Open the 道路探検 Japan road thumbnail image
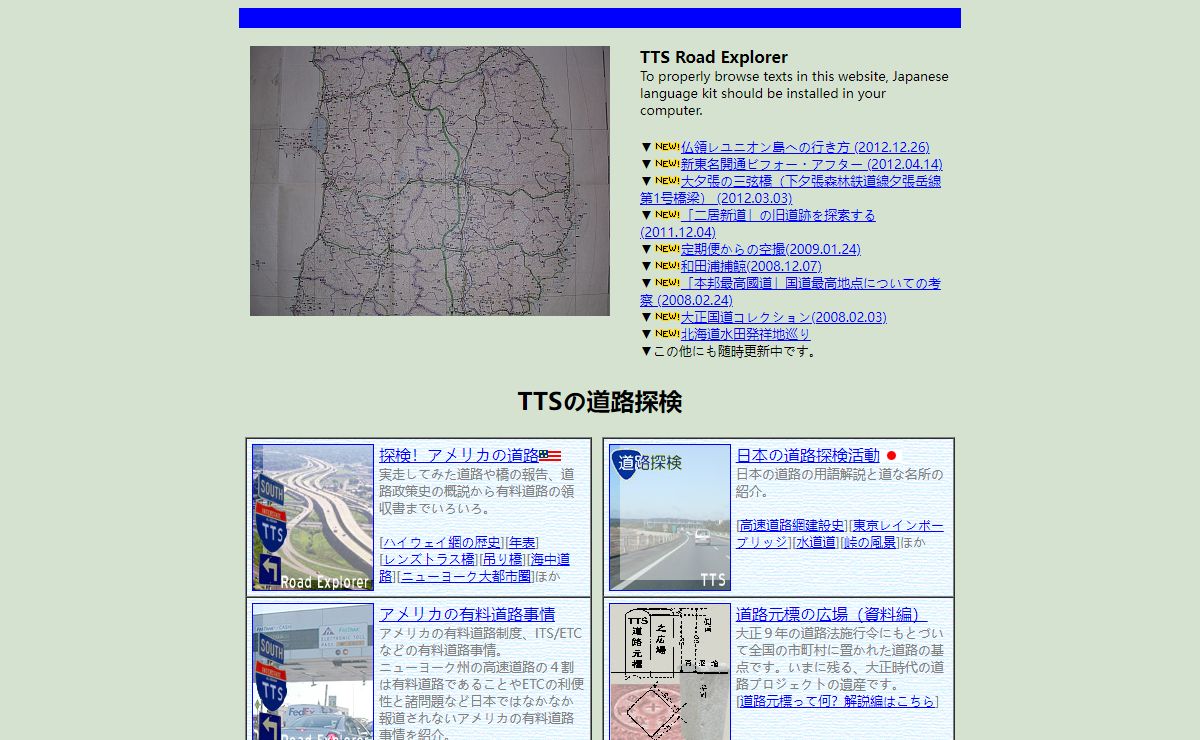This screenshot has height=740, width=1200. coord(670,517)
